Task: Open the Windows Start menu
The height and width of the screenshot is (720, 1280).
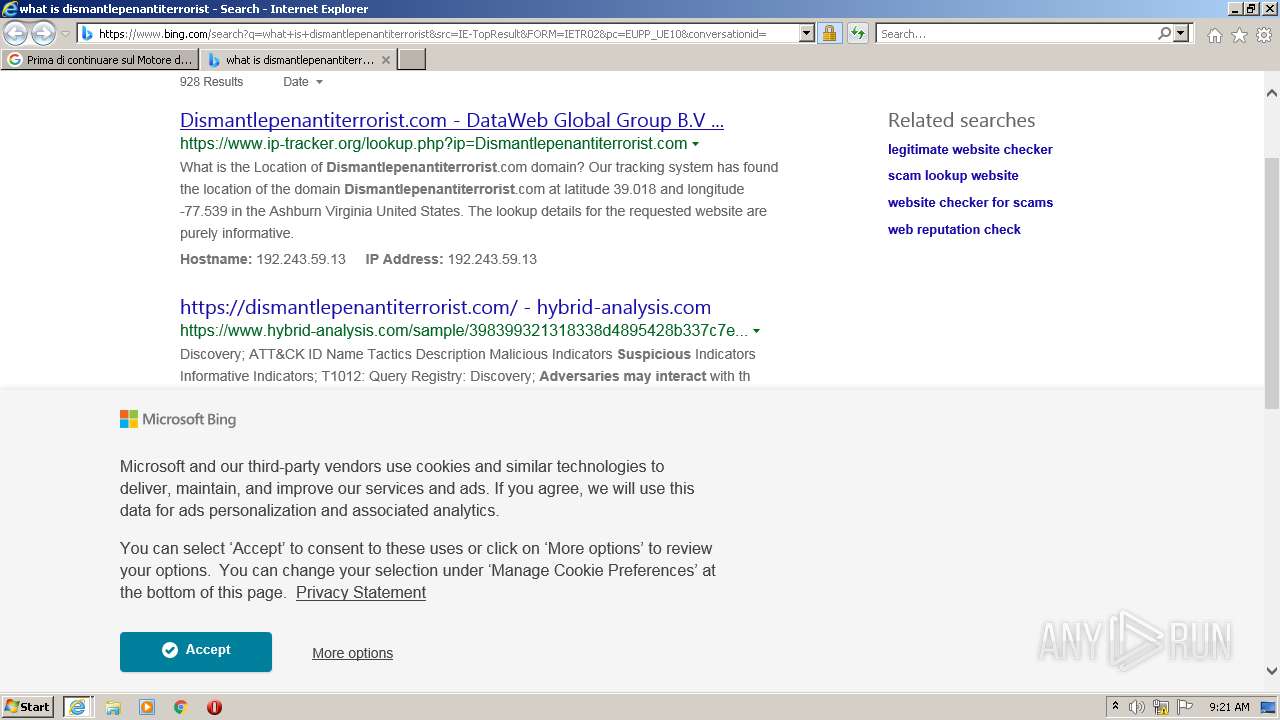Action: [x=28, y=706]
